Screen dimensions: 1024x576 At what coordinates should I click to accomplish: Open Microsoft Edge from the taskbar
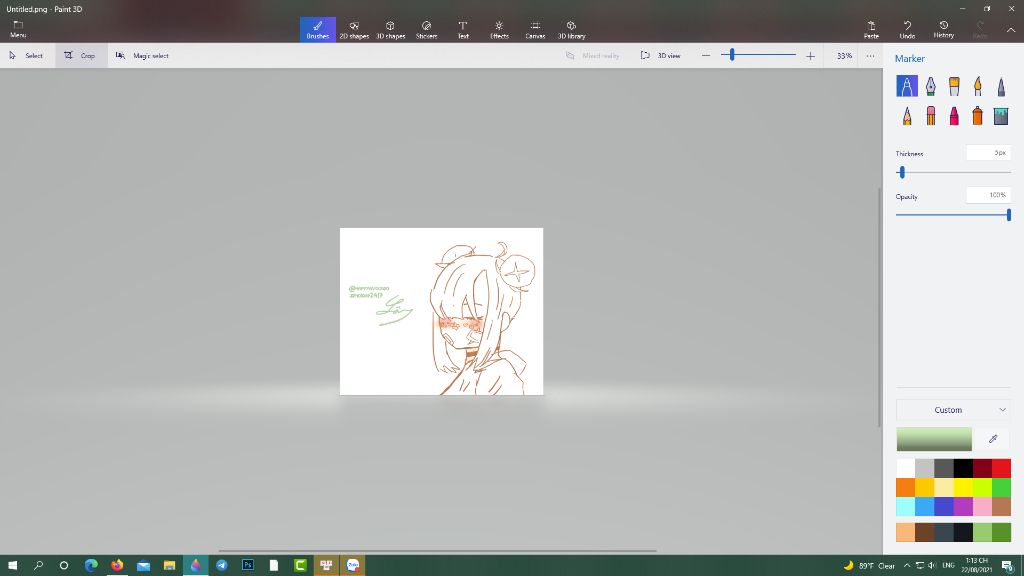(x=91, y=565)
